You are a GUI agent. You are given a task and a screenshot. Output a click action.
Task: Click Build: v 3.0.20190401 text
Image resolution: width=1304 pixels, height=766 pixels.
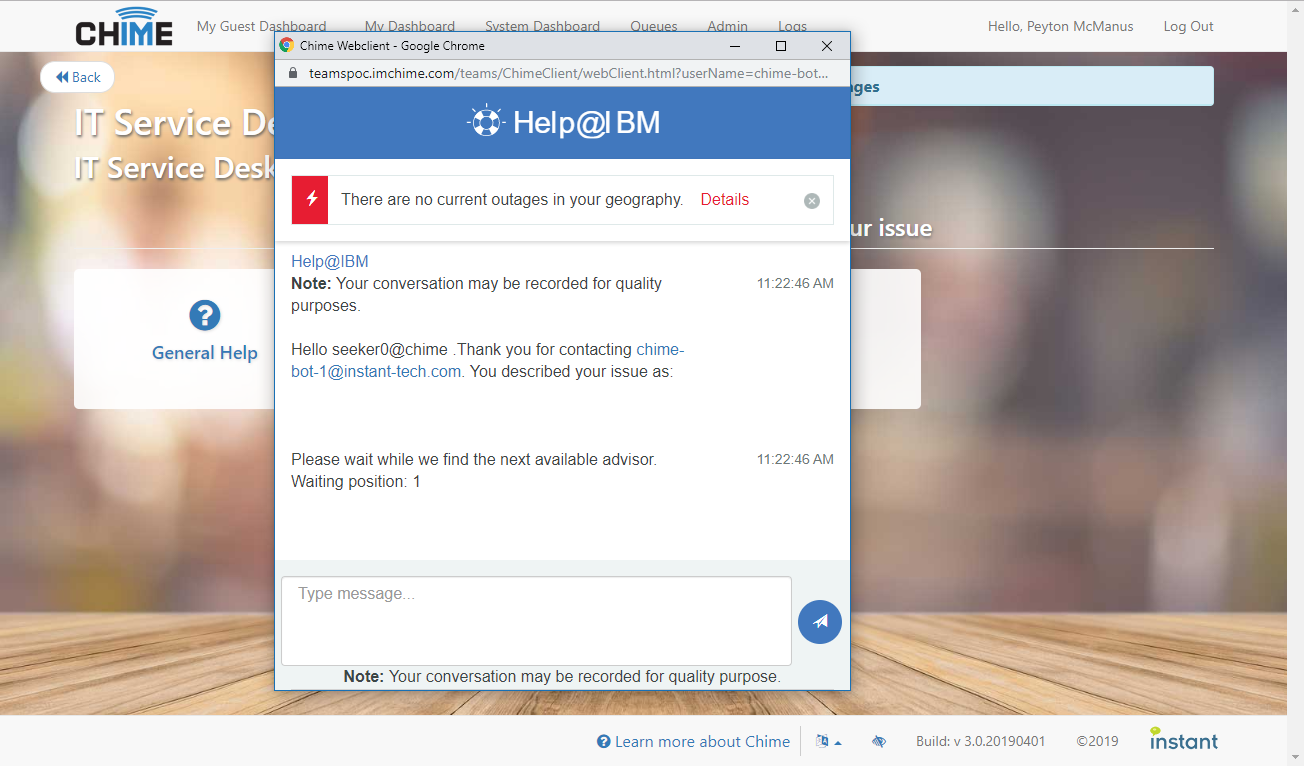[x=980, y=741]
